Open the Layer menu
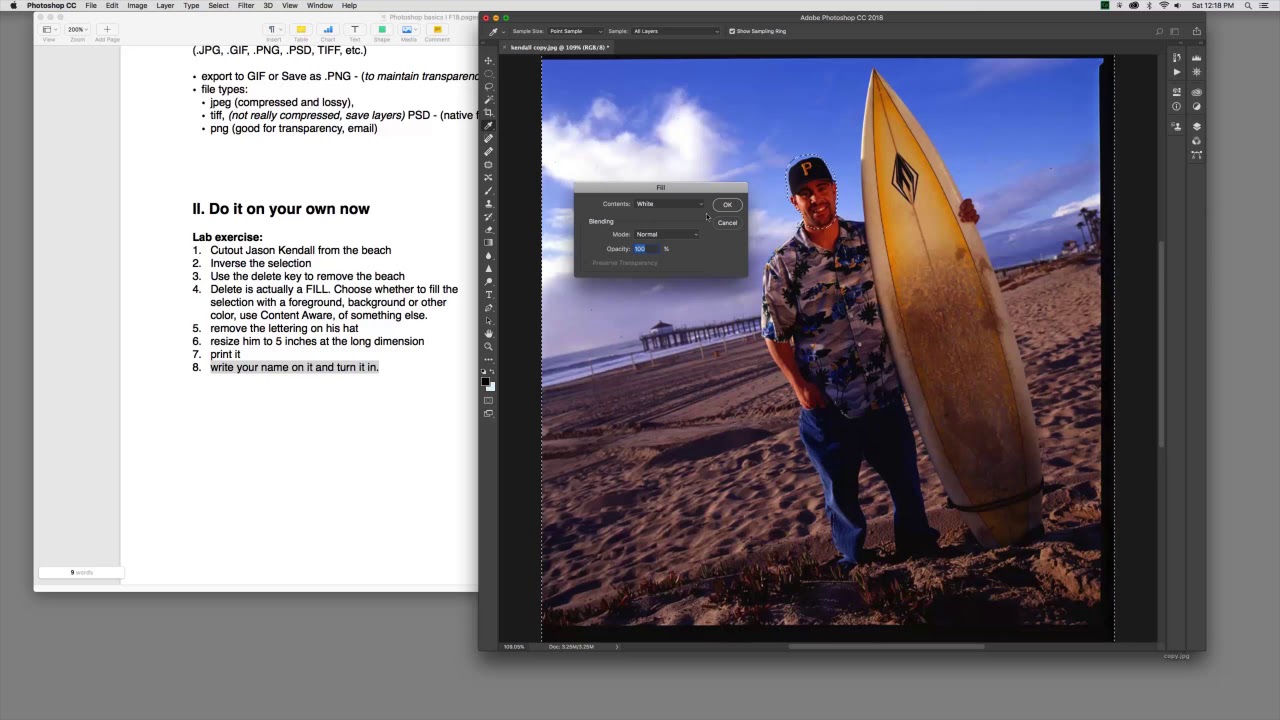 click(165, 6)
